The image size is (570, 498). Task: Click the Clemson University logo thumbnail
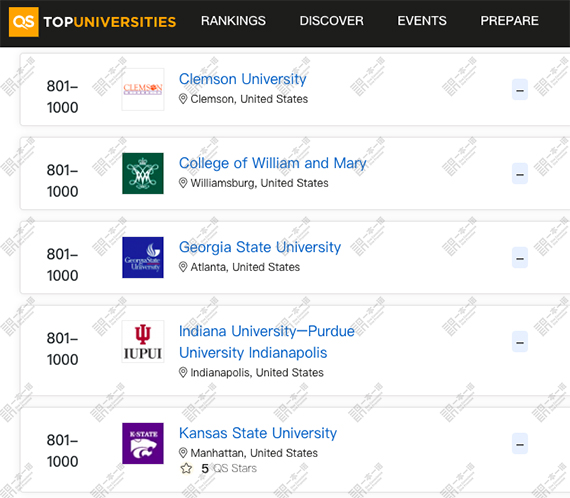[143, 89]
